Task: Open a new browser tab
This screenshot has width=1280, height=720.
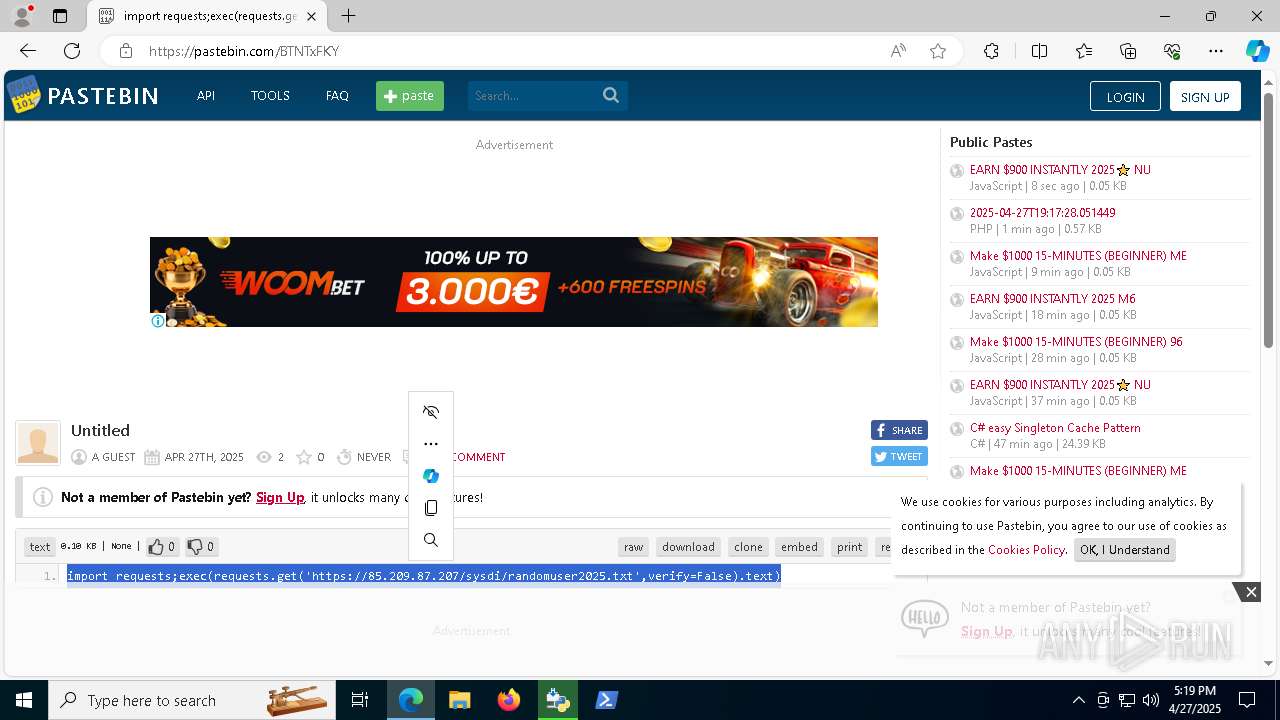Action: (x=348, y=16)
